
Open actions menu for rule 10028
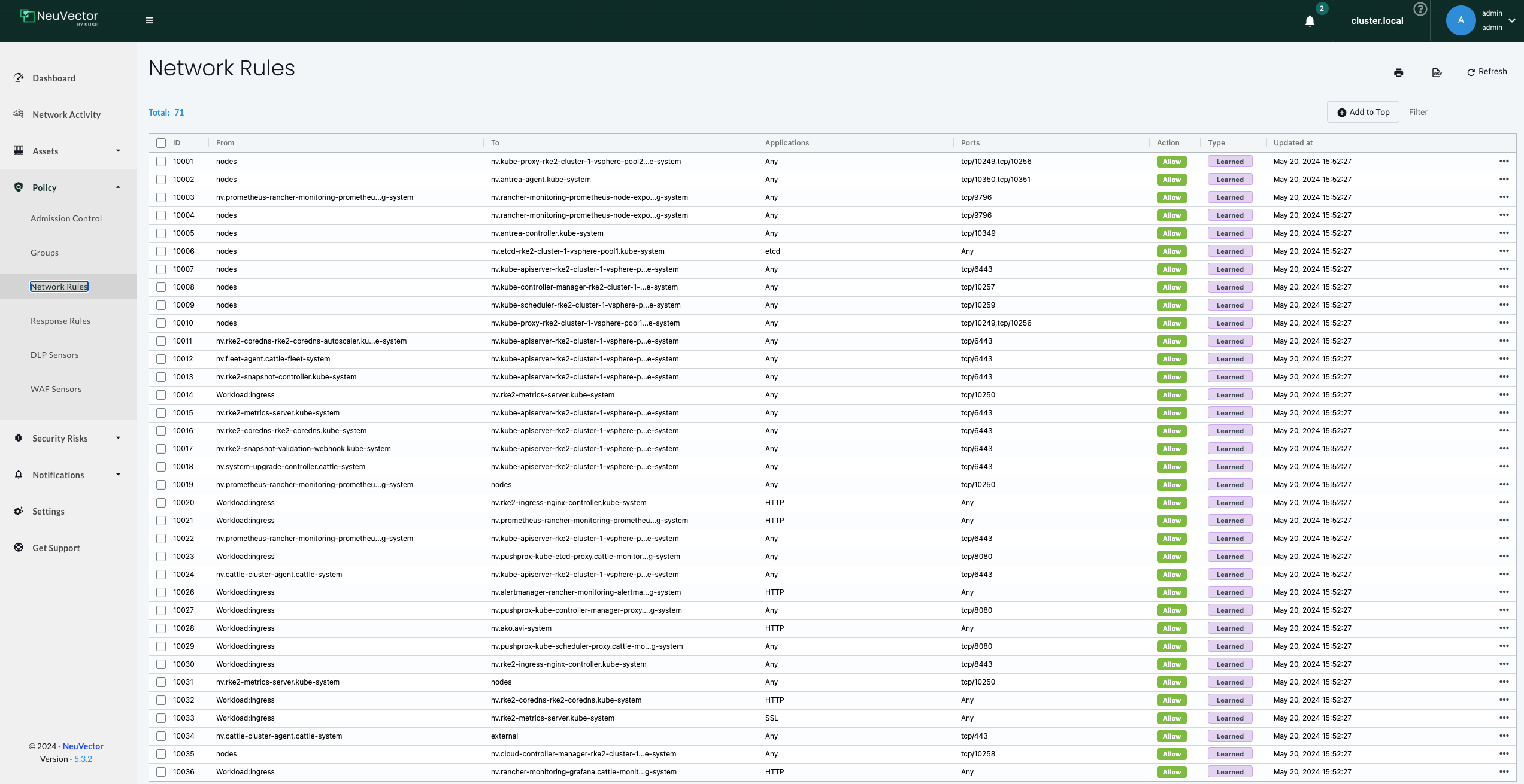coord(1504,628)
